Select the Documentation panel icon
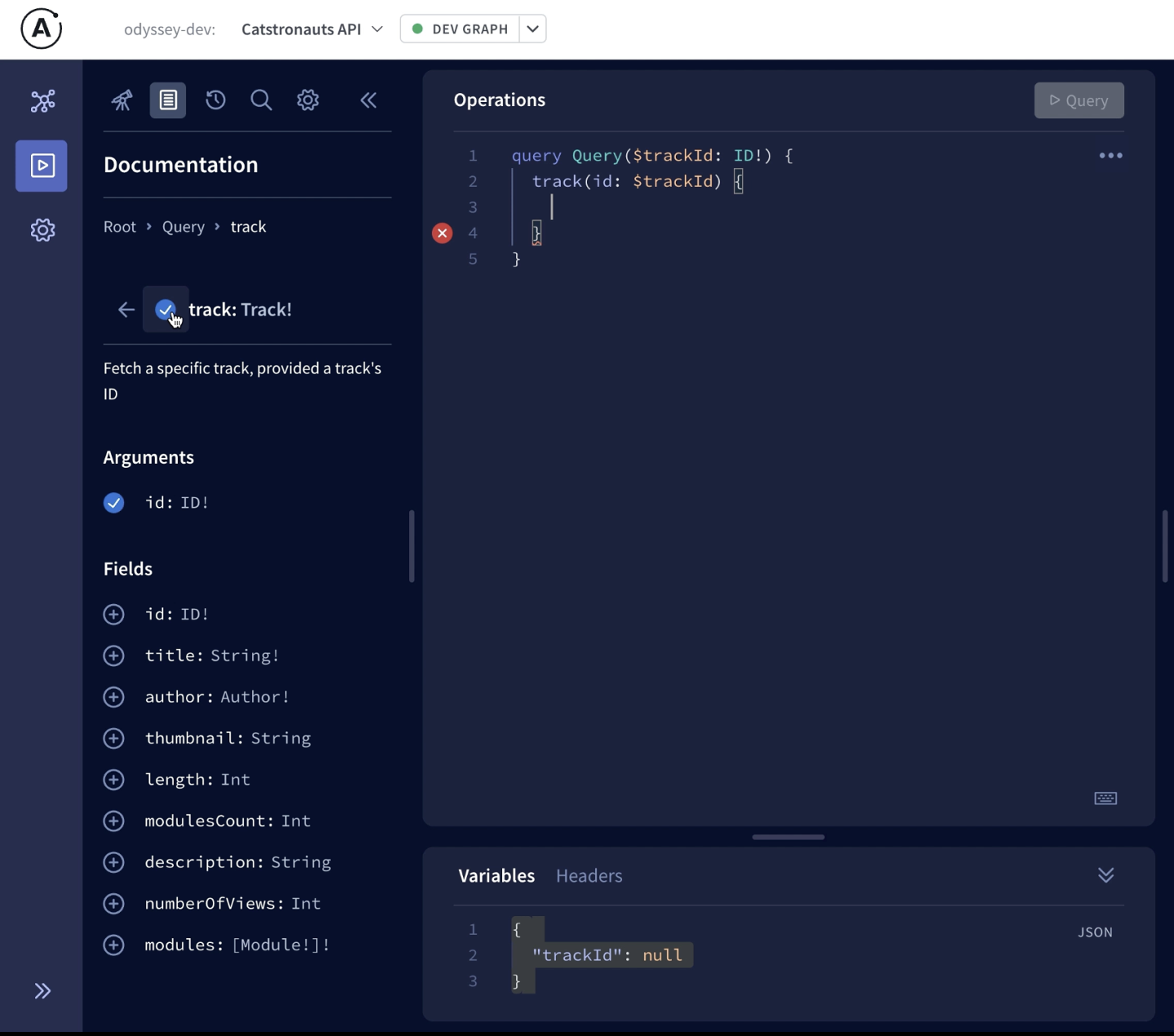1174x1036 pixels. 168,100
